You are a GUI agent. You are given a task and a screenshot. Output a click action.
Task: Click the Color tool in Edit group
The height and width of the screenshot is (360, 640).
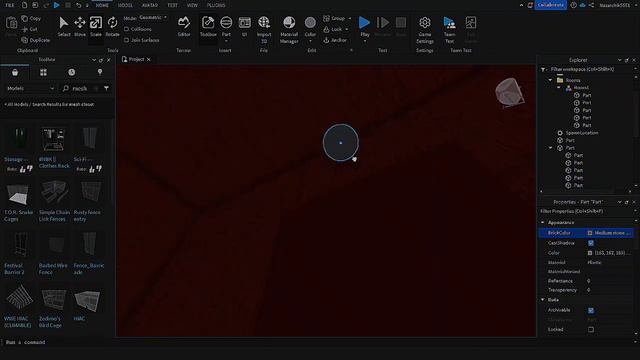pyautogui.click(x=310, y=27)
